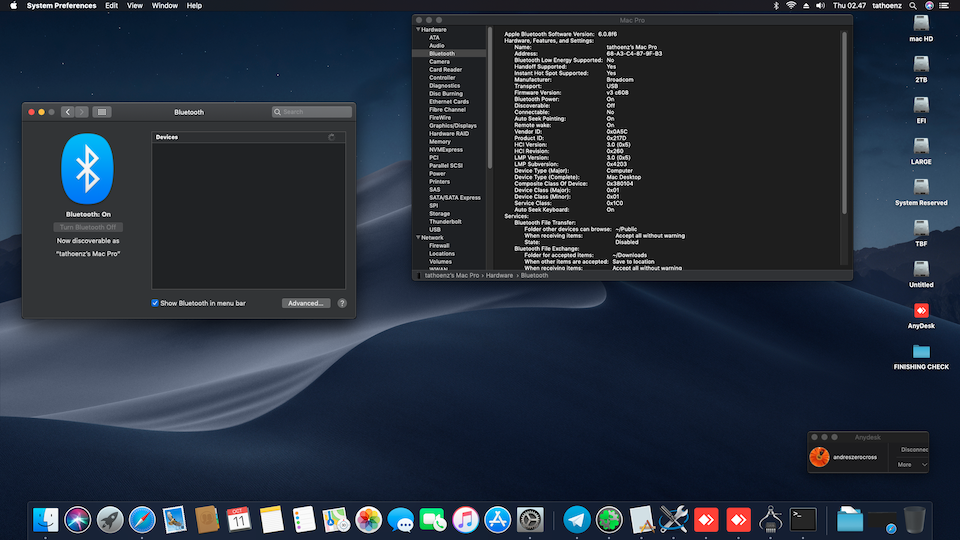Open Safari from the Dock

tap(142, 519)
